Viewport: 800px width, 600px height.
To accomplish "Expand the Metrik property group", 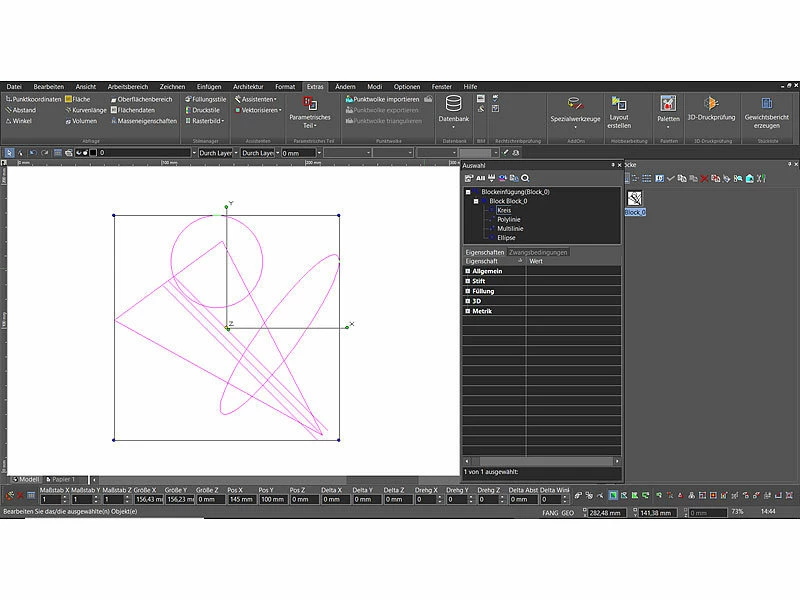I will [x=468, y=311].
